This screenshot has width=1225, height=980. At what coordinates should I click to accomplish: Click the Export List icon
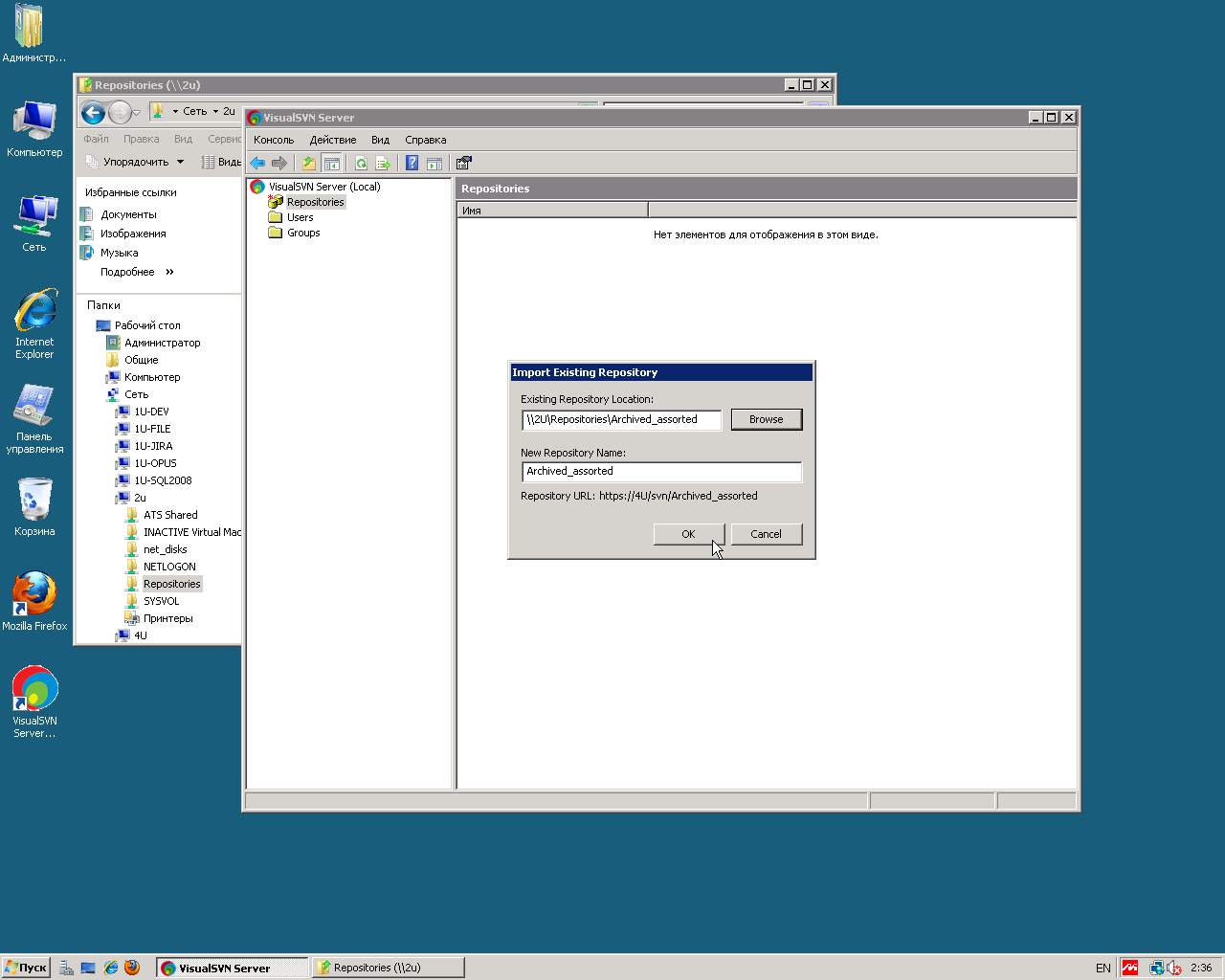383,163
